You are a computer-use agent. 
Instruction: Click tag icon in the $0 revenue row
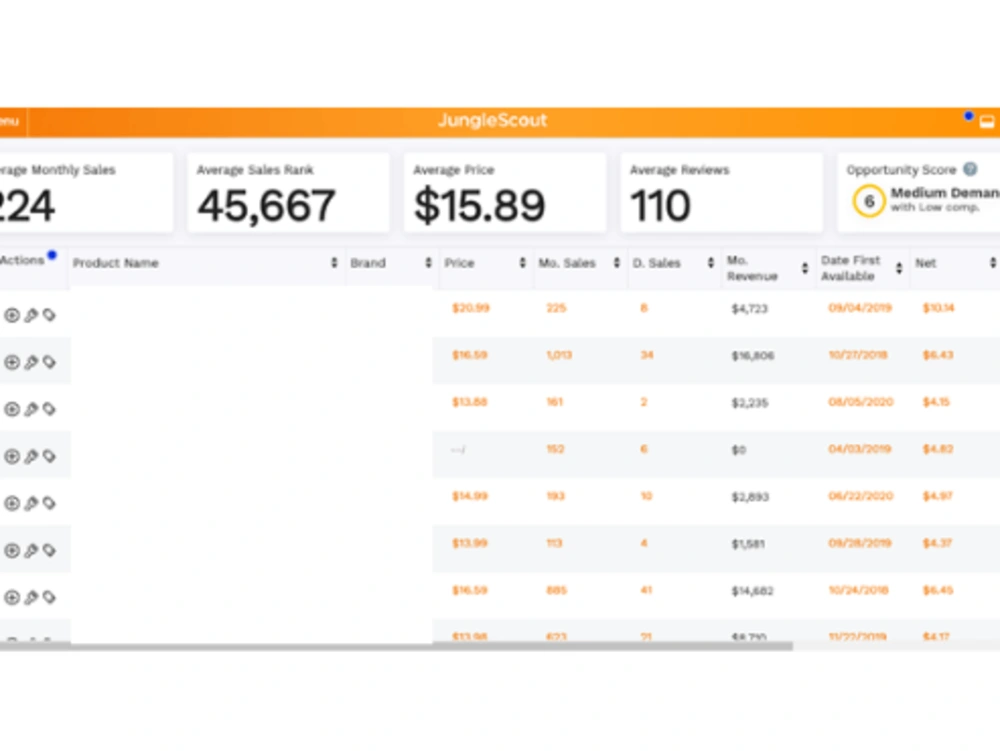[x=49, y=456]
